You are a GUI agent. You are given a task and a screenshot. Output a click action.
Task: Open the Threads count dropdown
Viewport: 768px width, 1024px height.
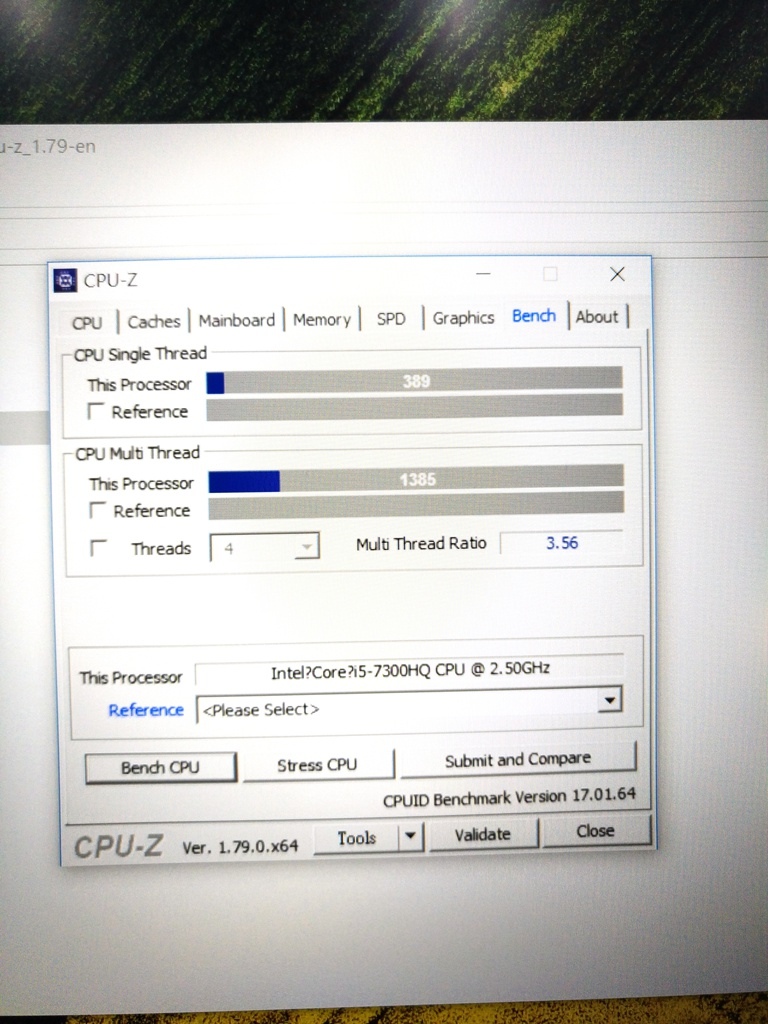(264, 548)
